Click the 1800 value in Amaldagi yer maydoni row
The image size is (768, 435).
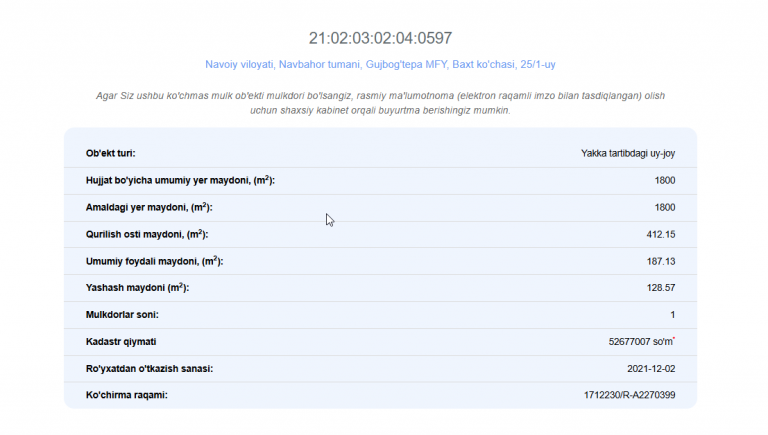click(x=665, y=207)
